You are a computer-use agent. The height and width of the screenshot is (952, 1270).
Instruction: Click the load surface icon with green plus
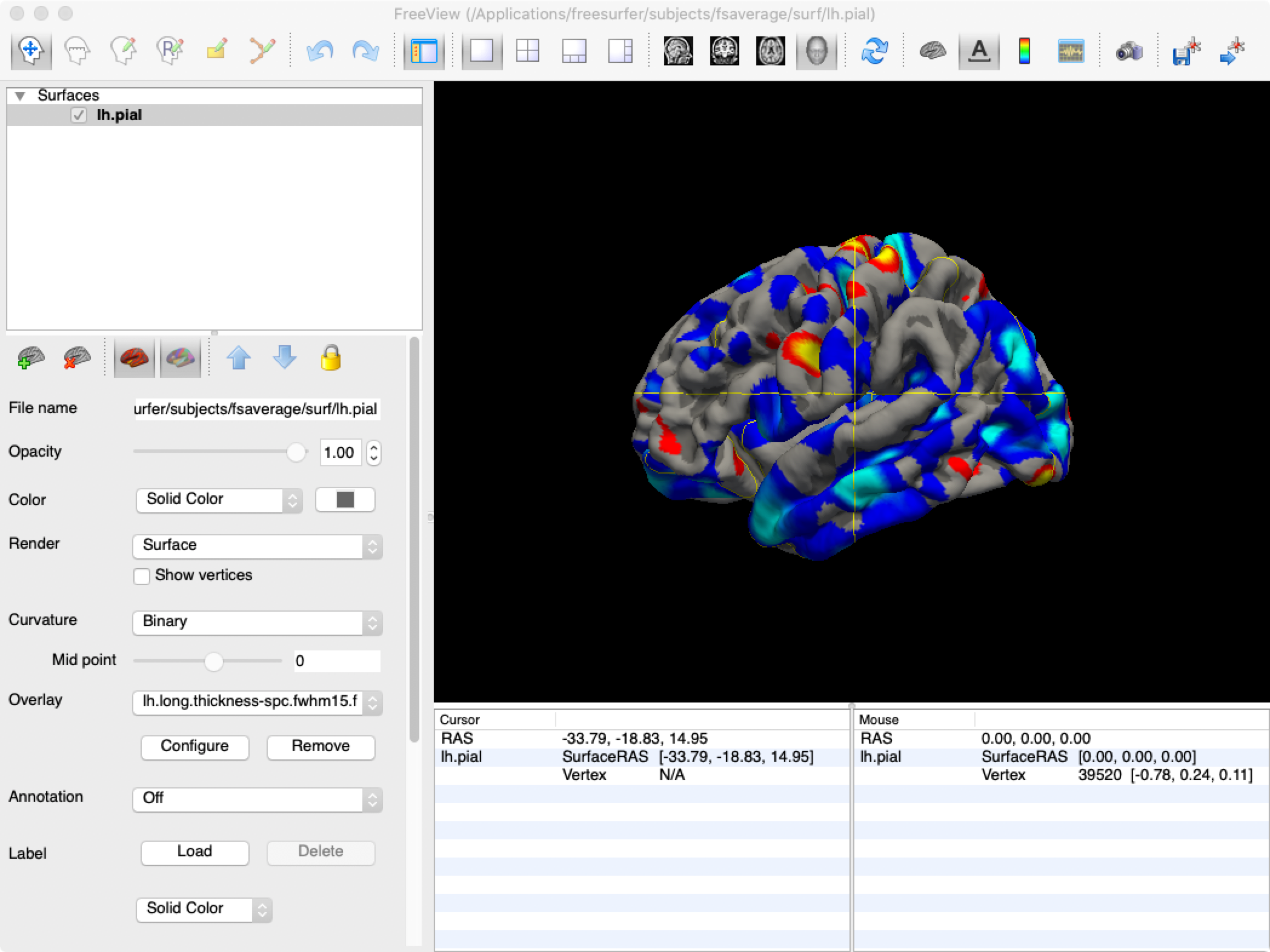coord(30,358)
